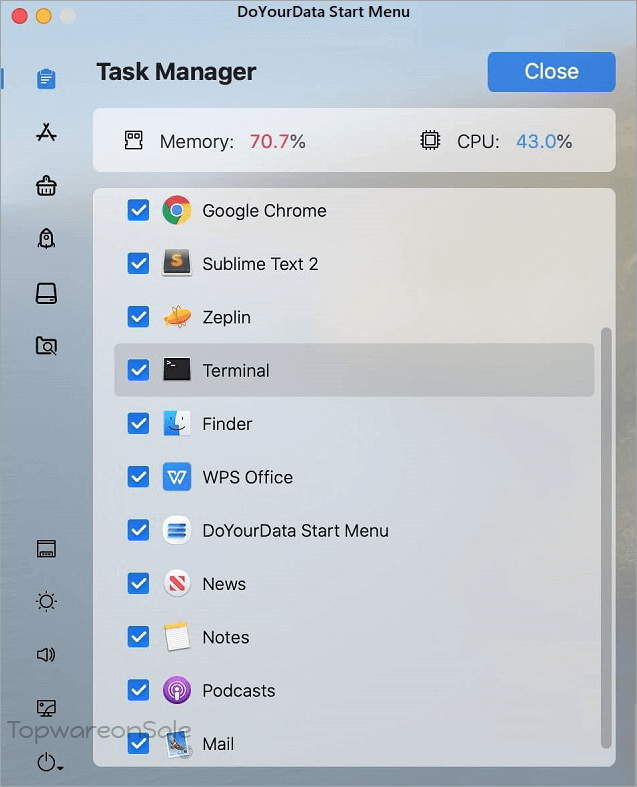Open the disk drive sidebar icon
The image size is (637, 787).
[46, 293]
